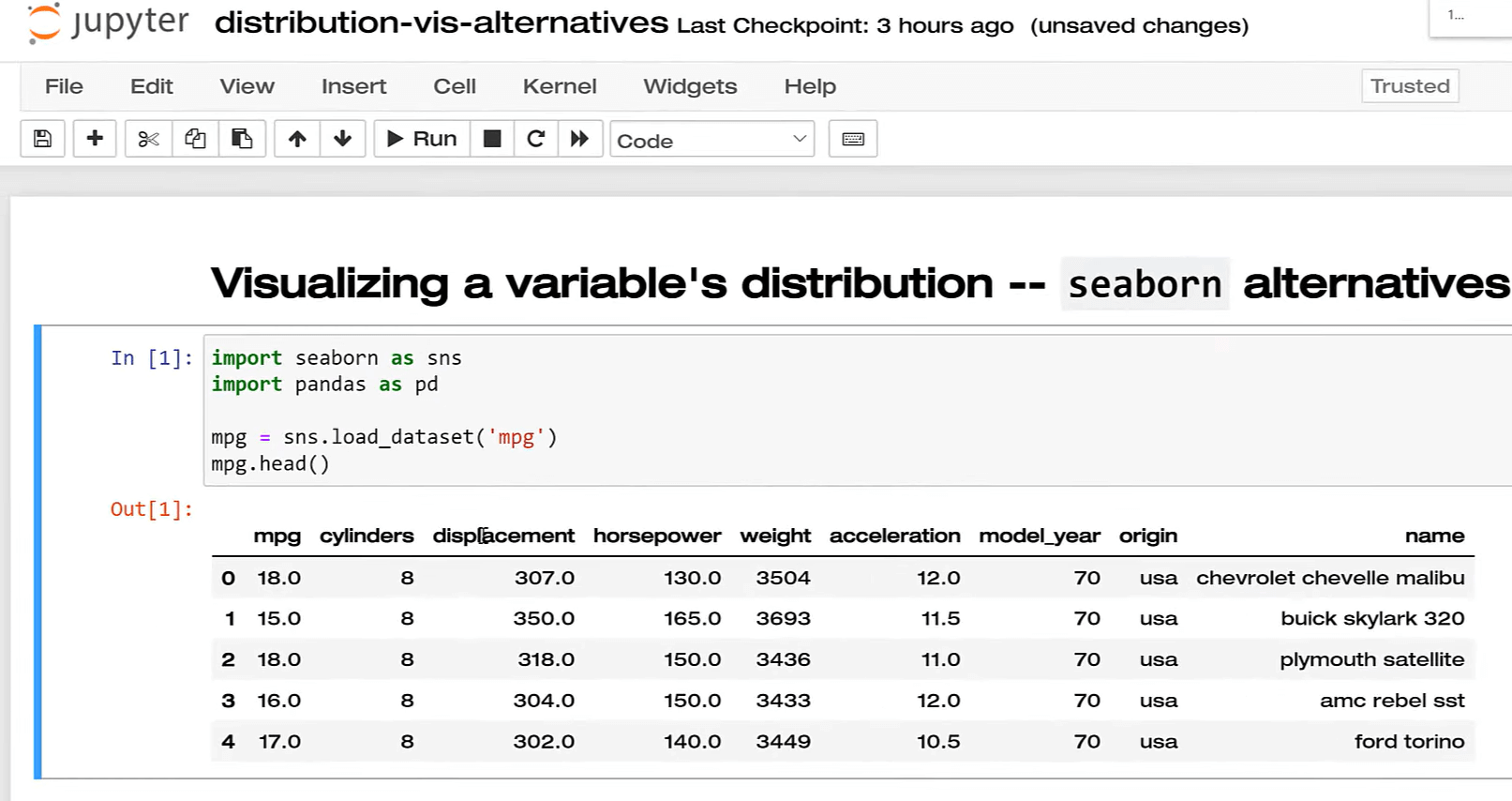The width and height of the screenshot is (1512, 801).
Task: Click 'chevrolet chevelle malibu' cell
Action: click(1330, 578)
